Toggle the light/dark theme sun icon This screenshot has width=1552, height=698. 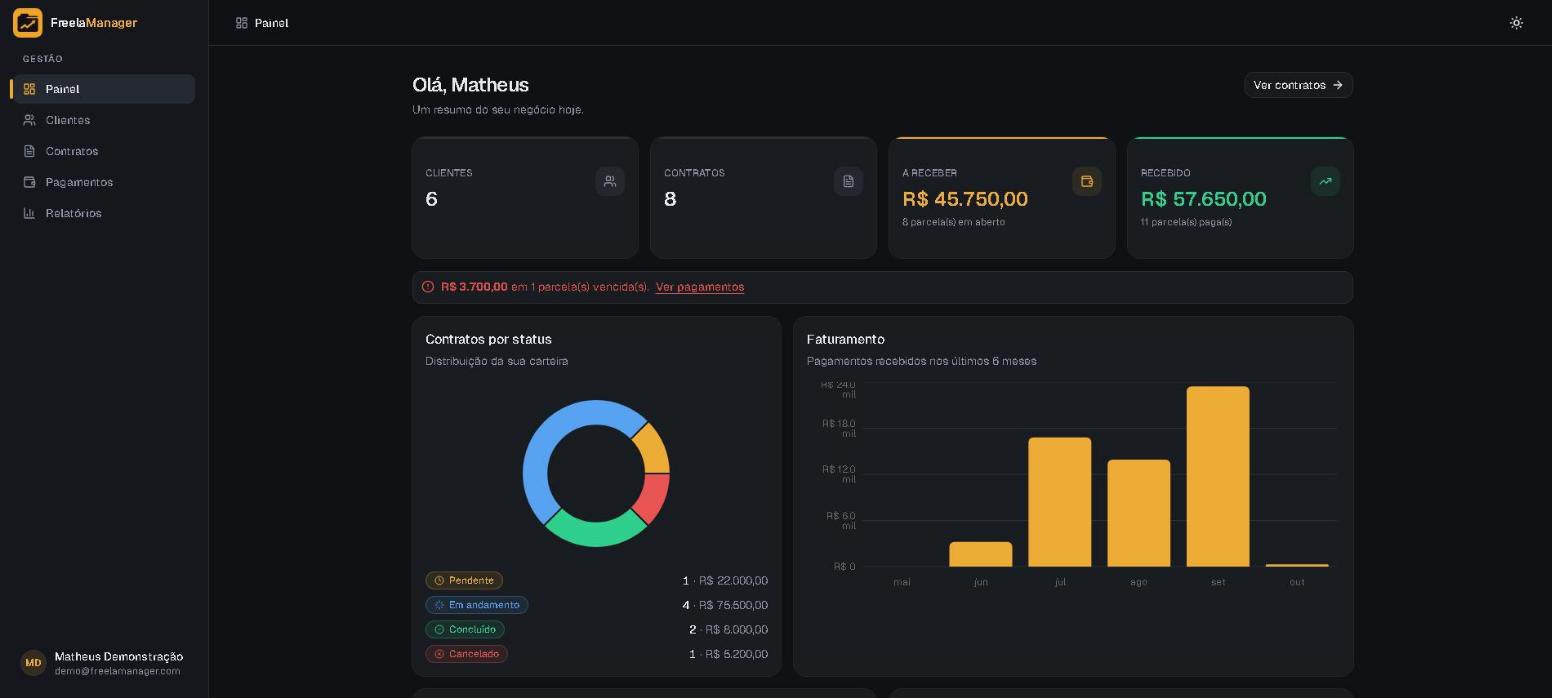click(1516, 23)
